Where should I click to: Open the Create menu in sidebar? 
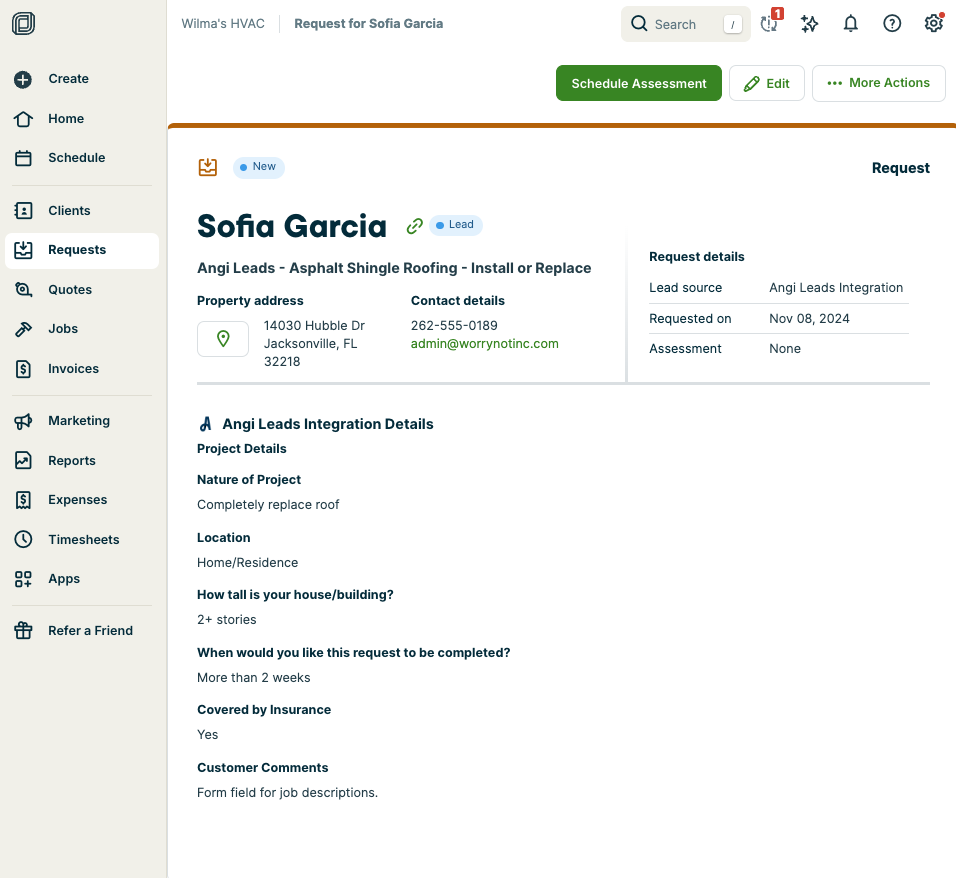[68, 79]
